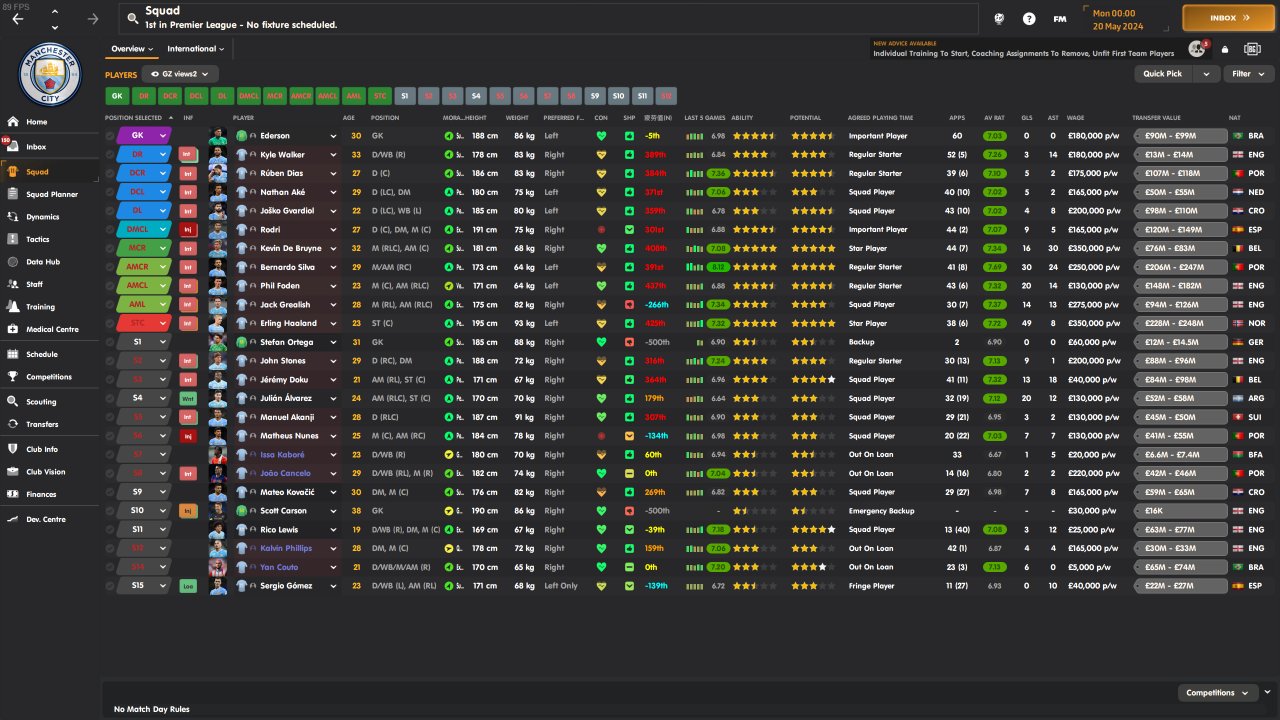The height and width of the screenshot is (720, 1280).
Task: Open Competitions in the sidebar
Action: (50, 377)
